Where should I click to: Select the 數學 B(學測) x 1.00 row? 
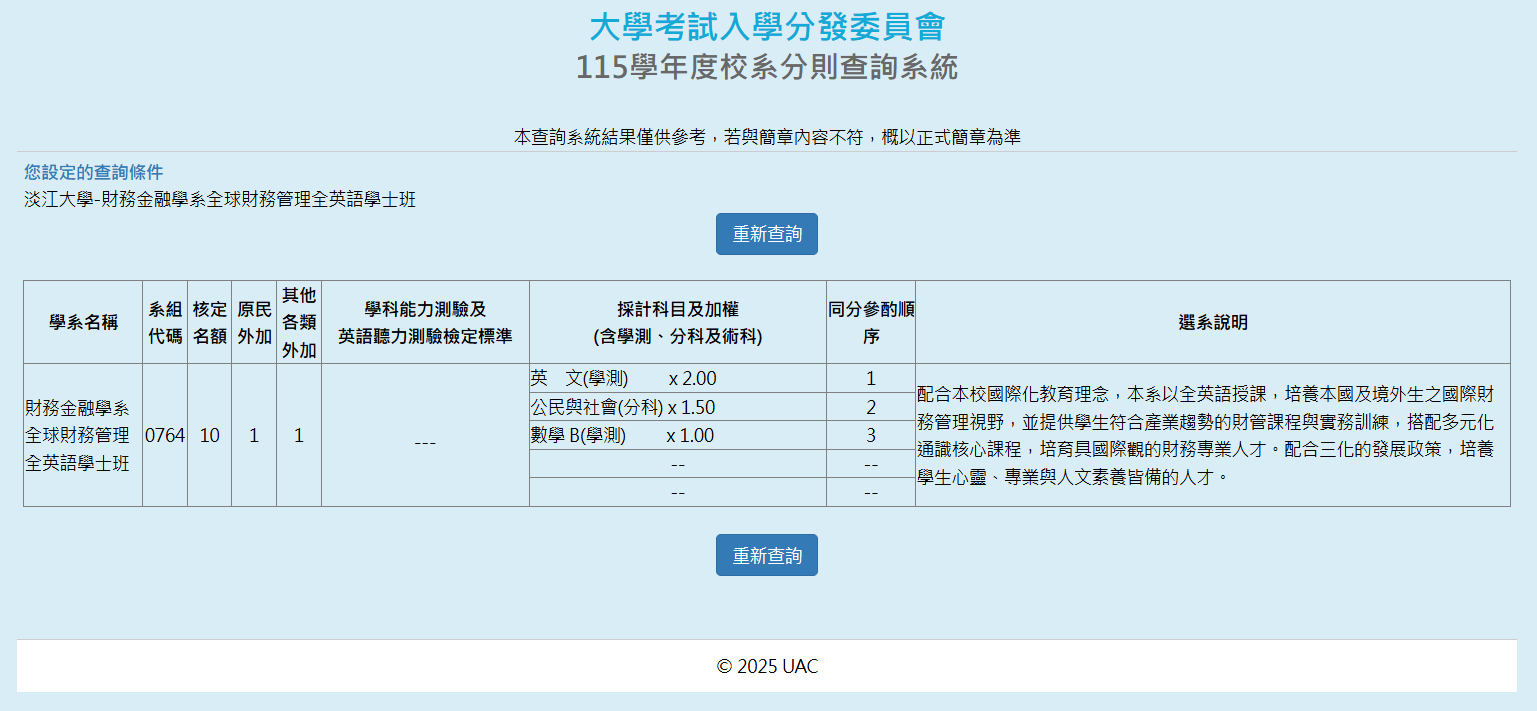[x=623, y=435]
